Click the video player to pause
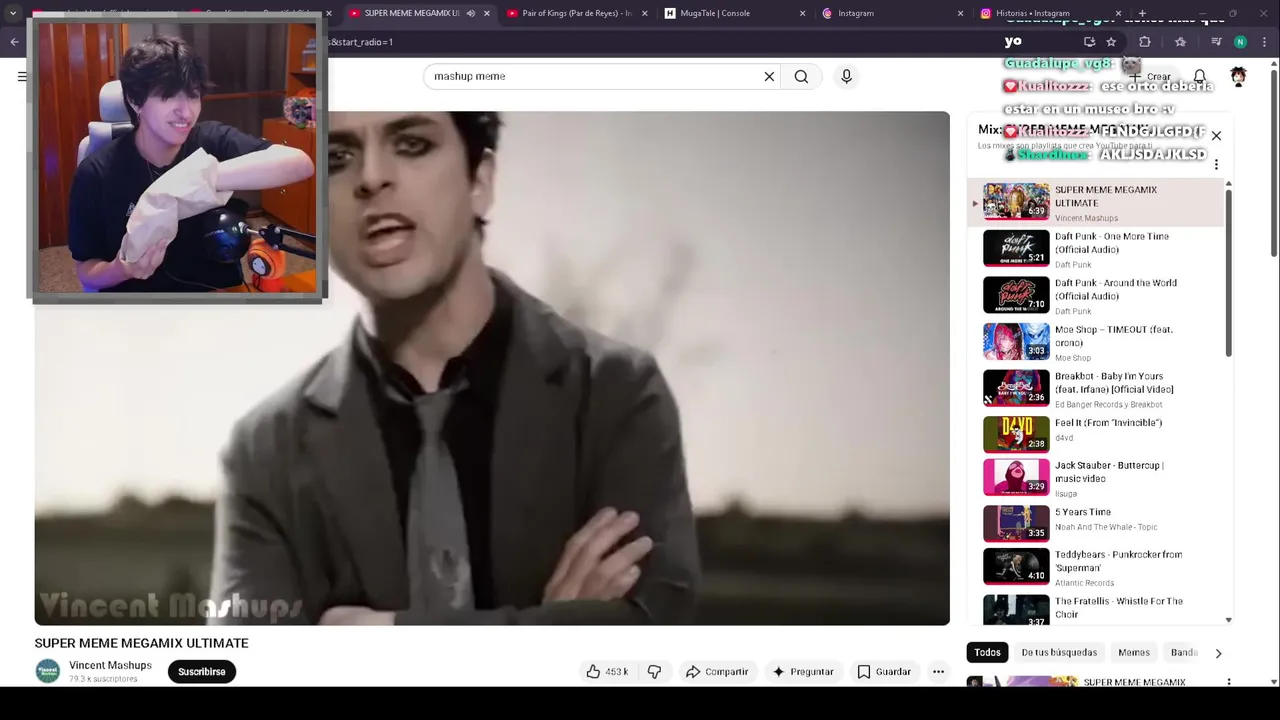Screen dimensions: 1280x720 [x=492, y=368]
